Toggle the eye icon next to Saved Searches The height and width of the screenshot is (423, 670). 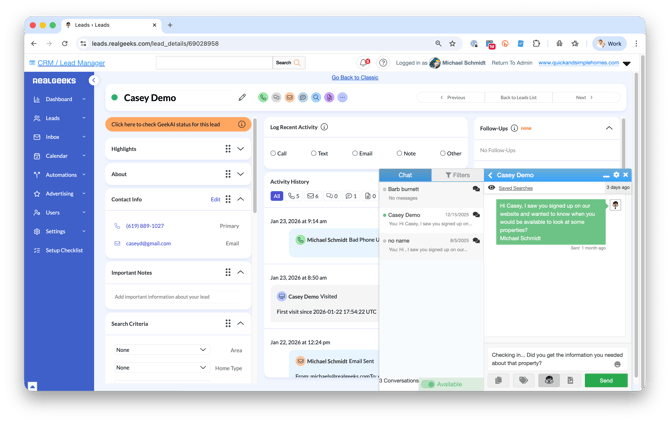(x=491, y=188)
